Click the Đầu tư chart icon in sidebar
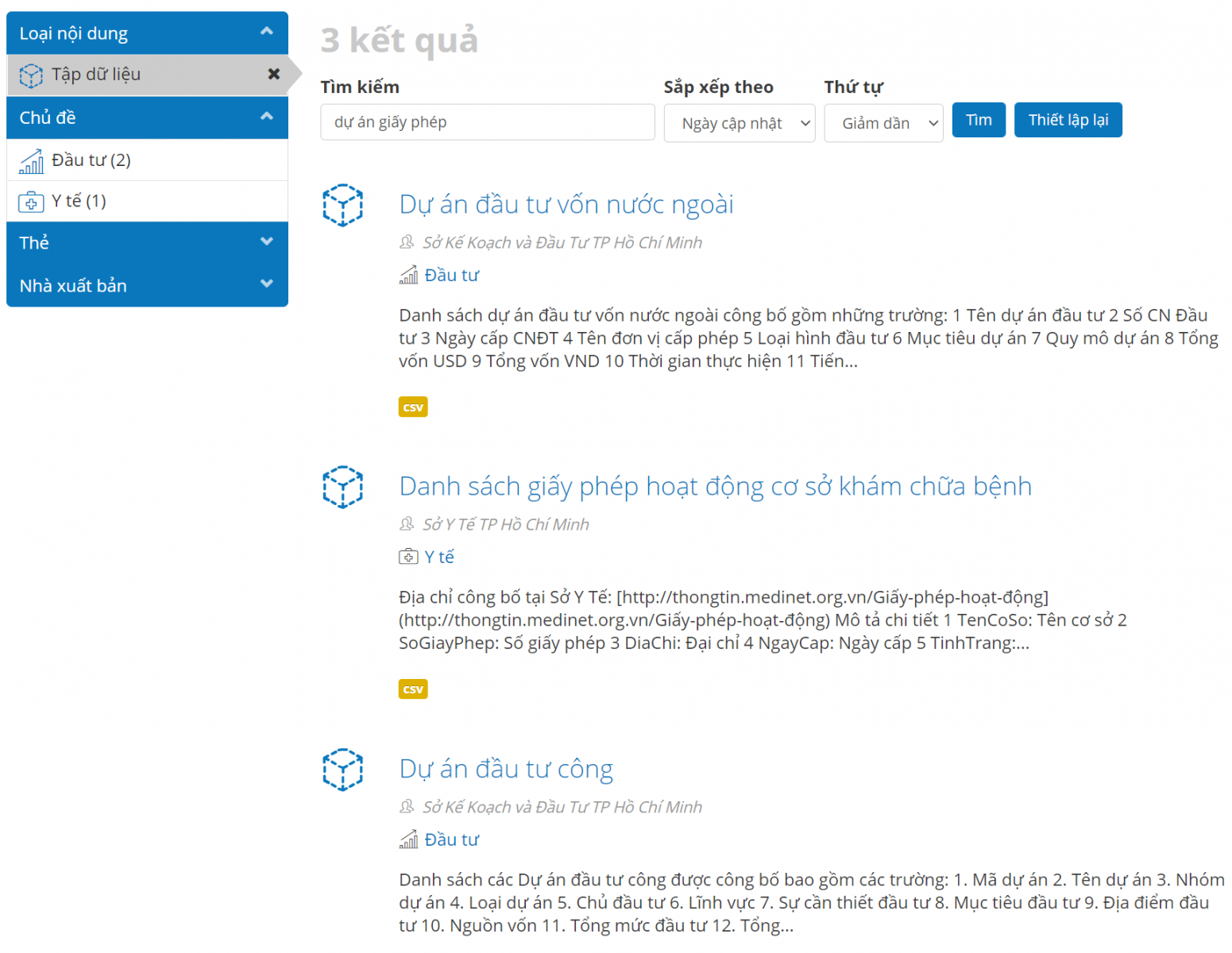 pyautogui.click(x=31, y=161)
